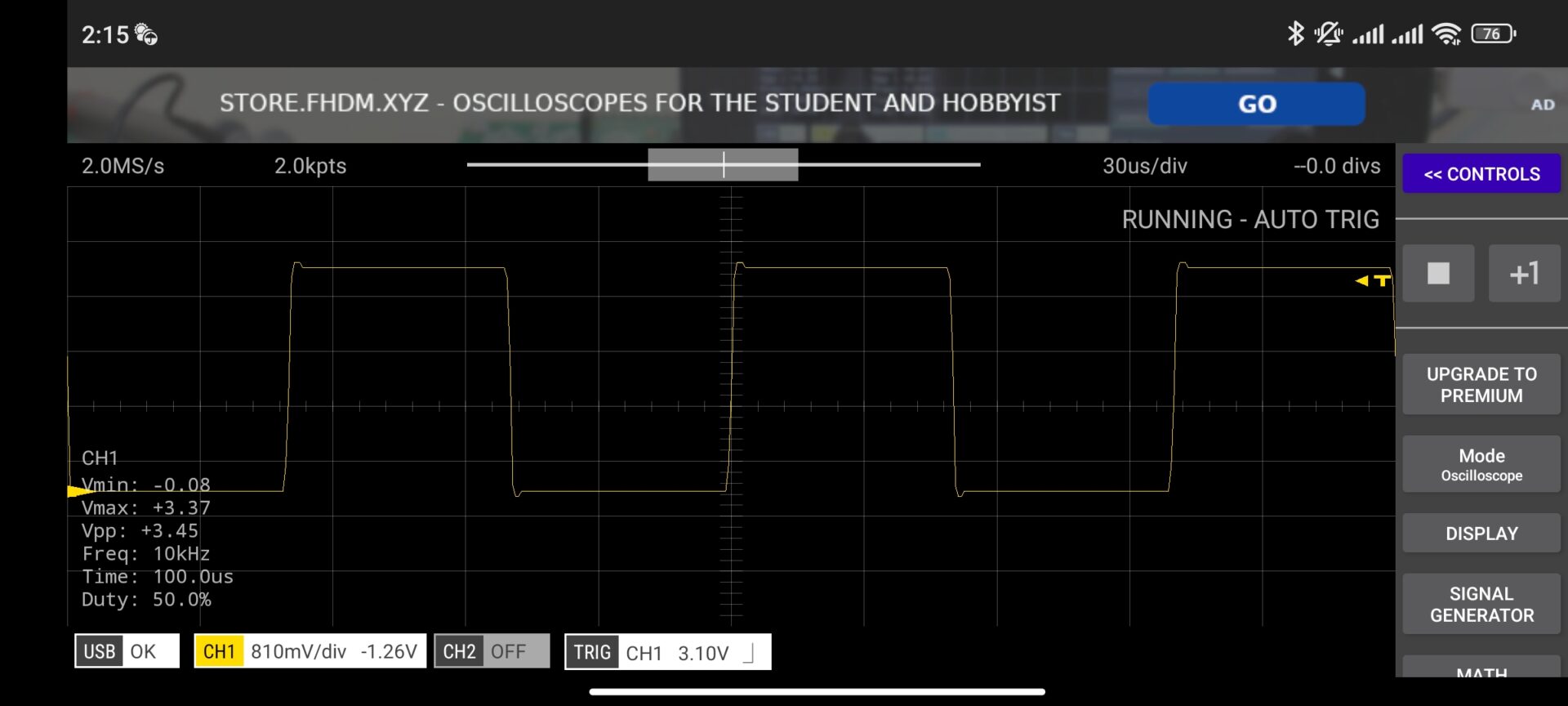Screen dimensions: 1568x706
Task: Toggle the CH1 channel label
Action: pos(219,651)
